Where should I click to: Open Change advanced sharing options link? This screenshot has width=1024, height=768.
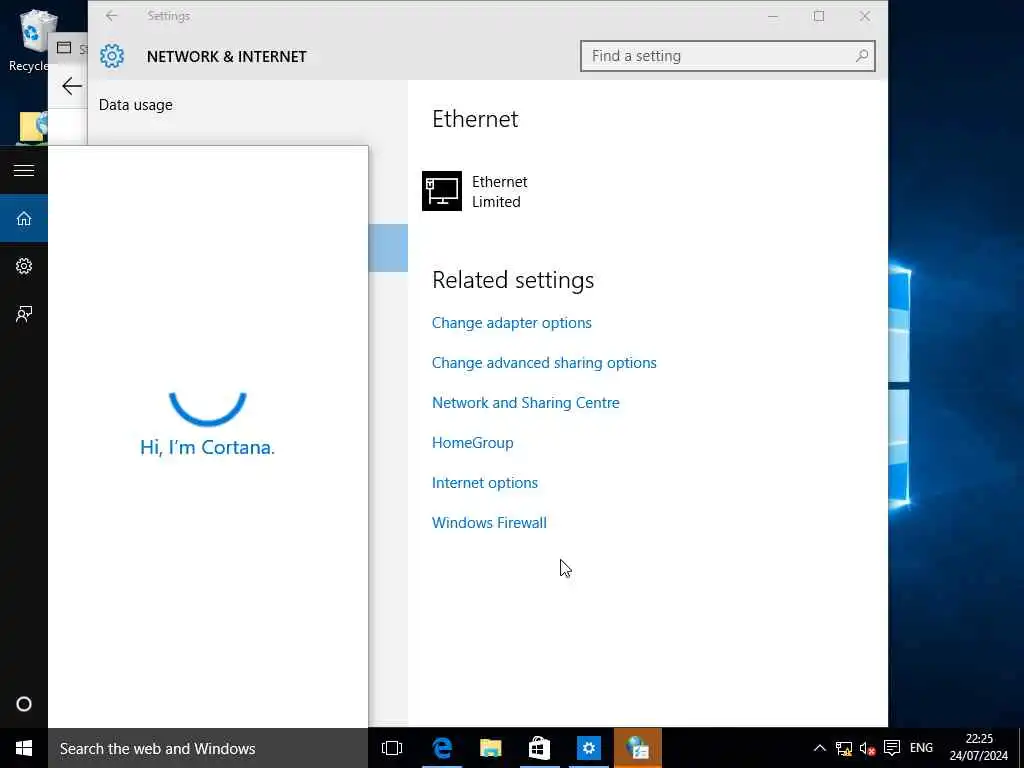click(x=544, y=362)
